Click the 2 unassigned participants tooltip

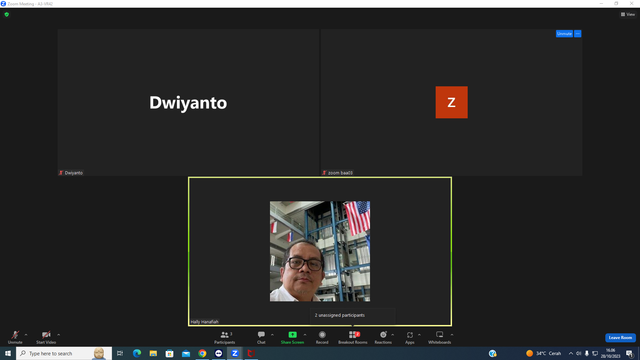coord(353,315)
